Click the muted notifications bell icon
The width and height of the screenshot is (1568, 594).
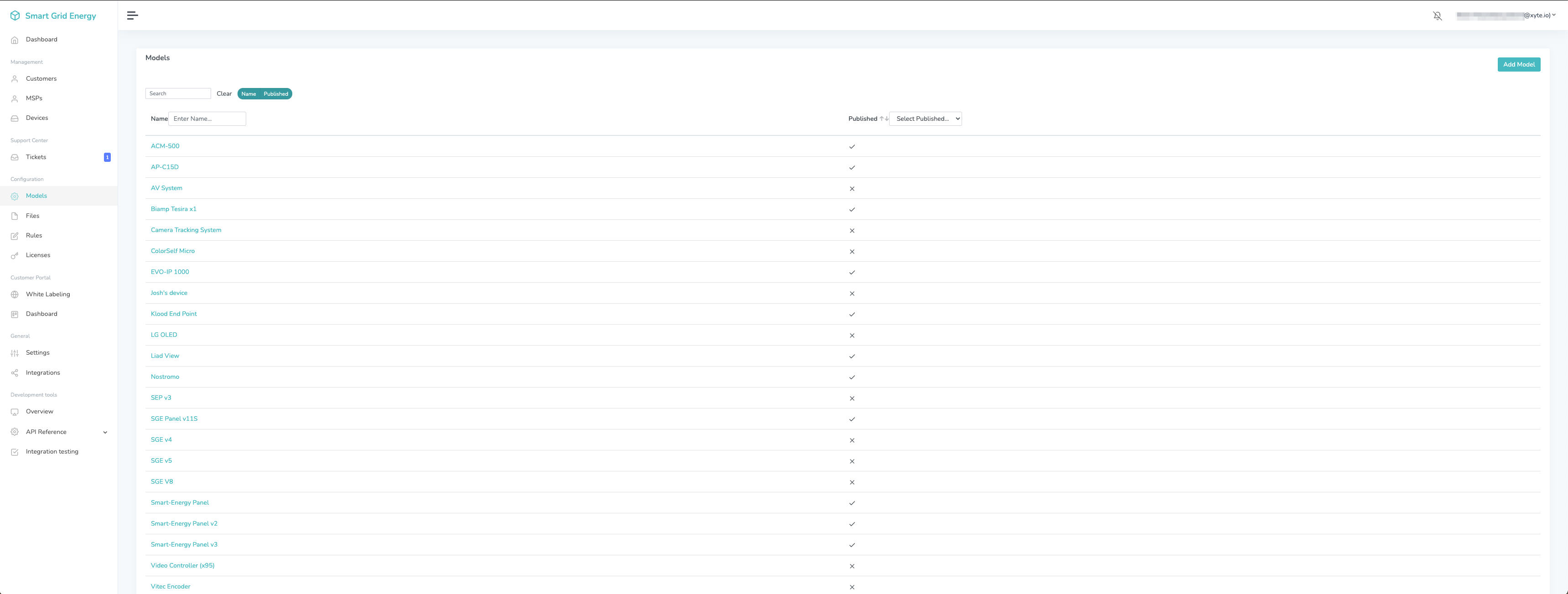(1437, 16)
